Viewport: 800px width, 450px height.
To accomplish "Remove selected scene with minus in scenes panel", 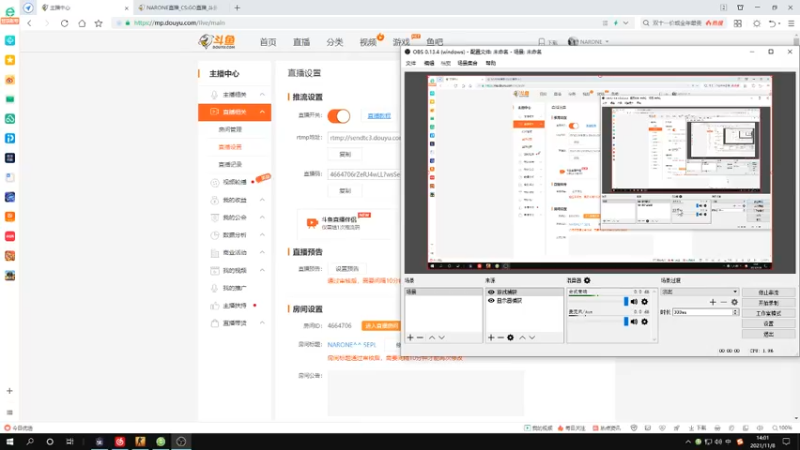I will click(x=420, y=337).
